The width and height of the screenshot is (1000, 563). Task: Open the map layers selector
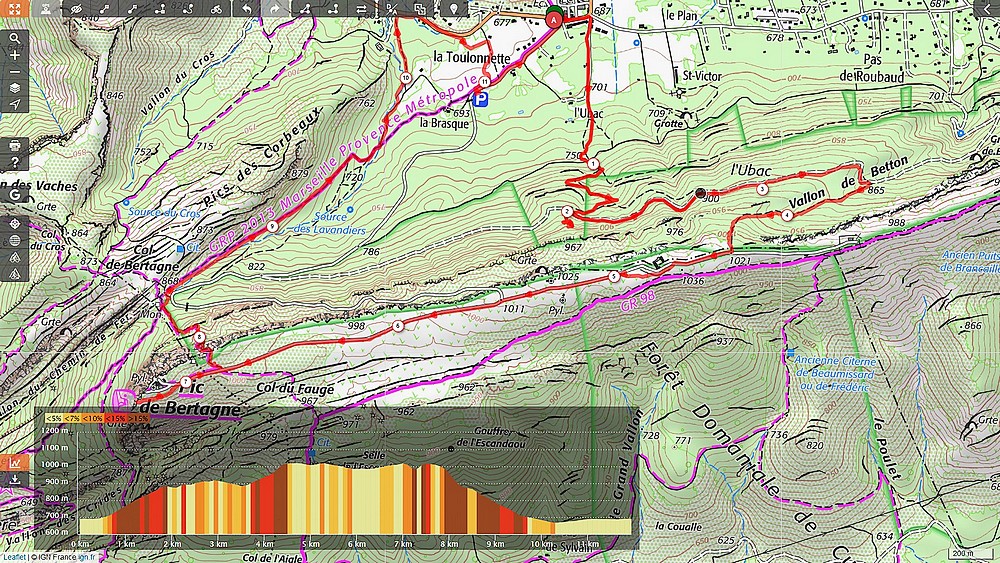tap(14, 88)
